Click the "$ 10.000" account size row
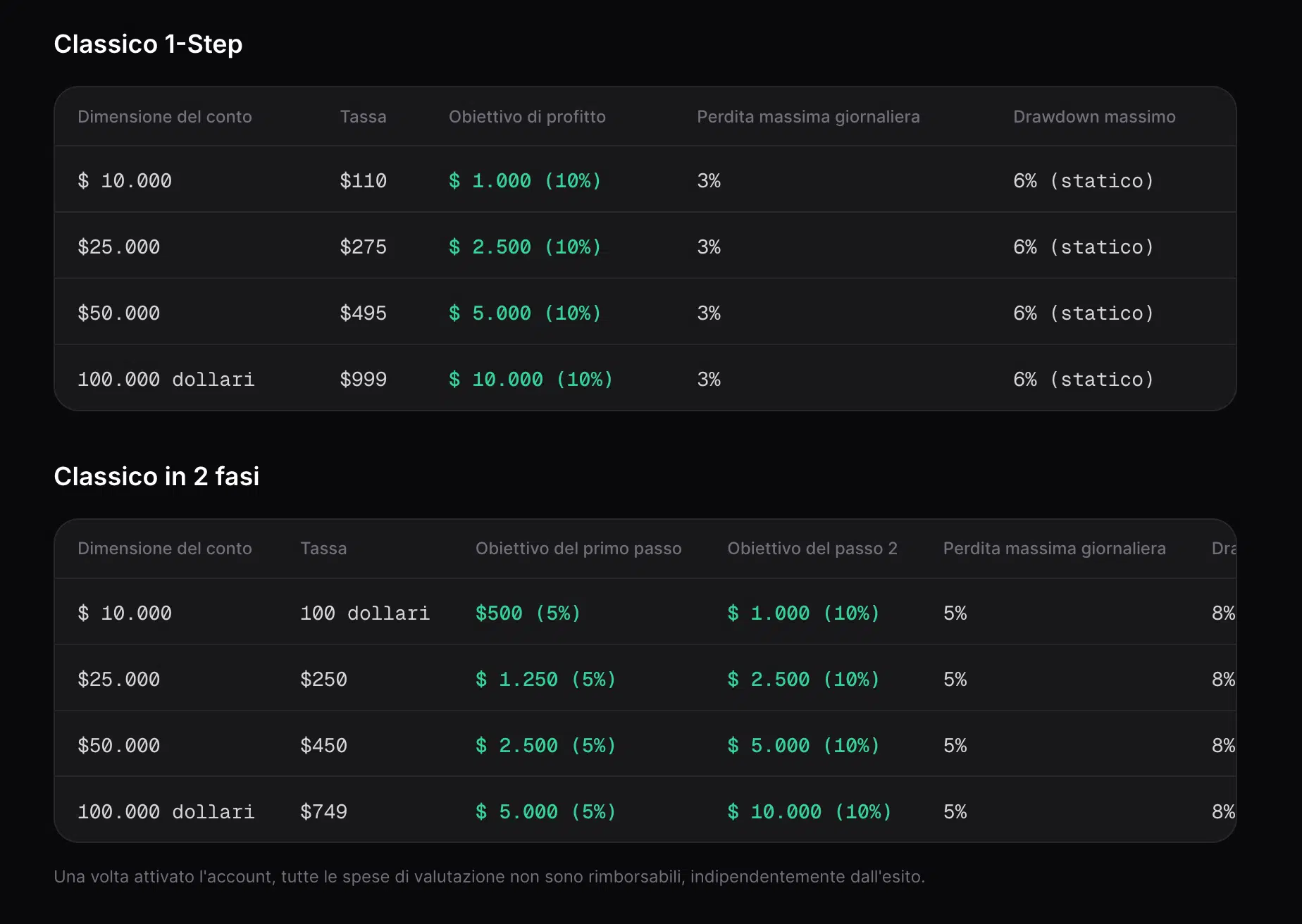The image size is (1302, 924). pyautogui.click(x=125, y=180)
